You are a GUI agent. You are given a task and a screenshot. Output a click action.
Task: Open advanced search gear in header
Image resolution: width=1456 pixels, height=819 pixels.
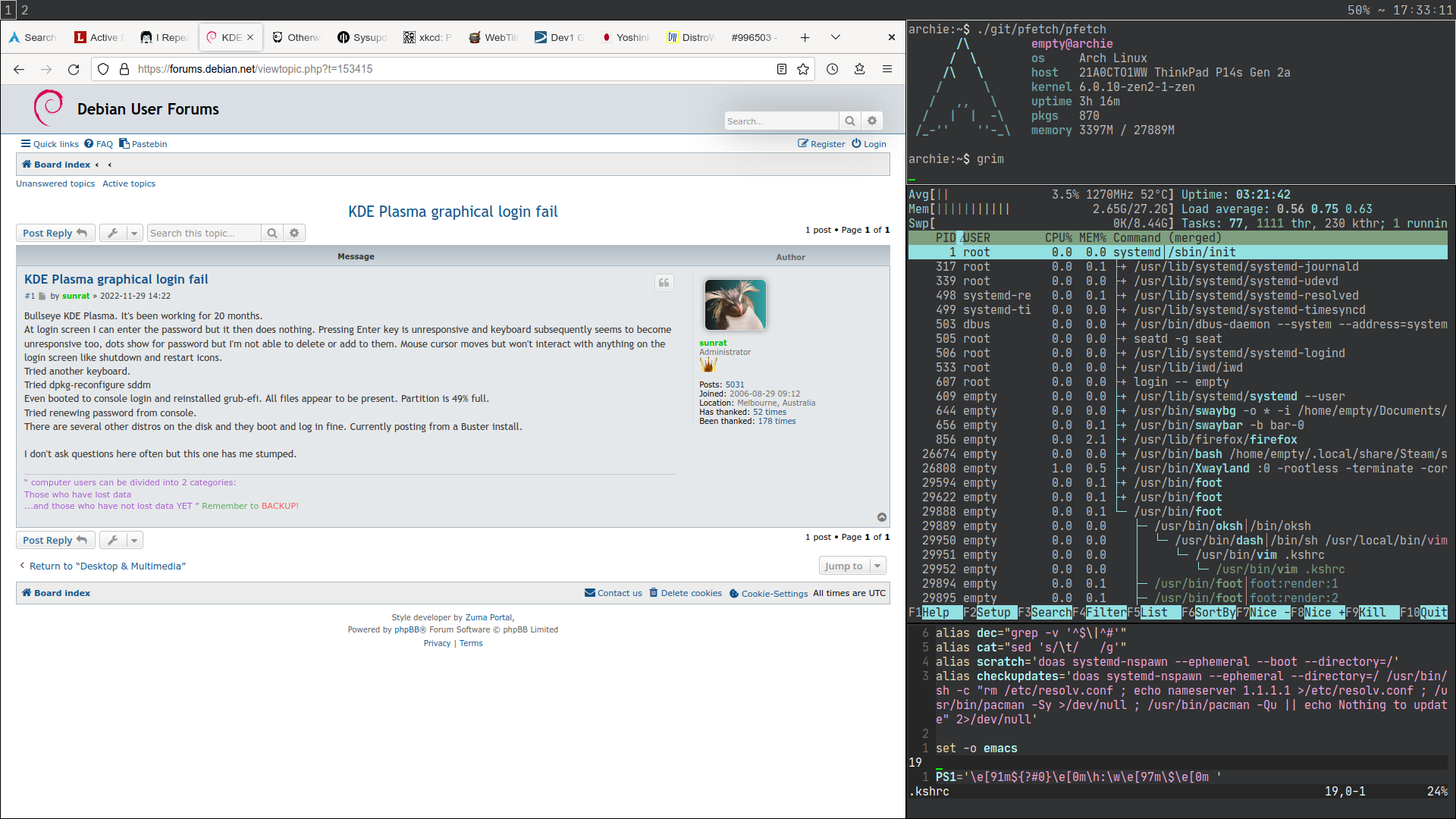pyautogui.click(x=872, y=121)
